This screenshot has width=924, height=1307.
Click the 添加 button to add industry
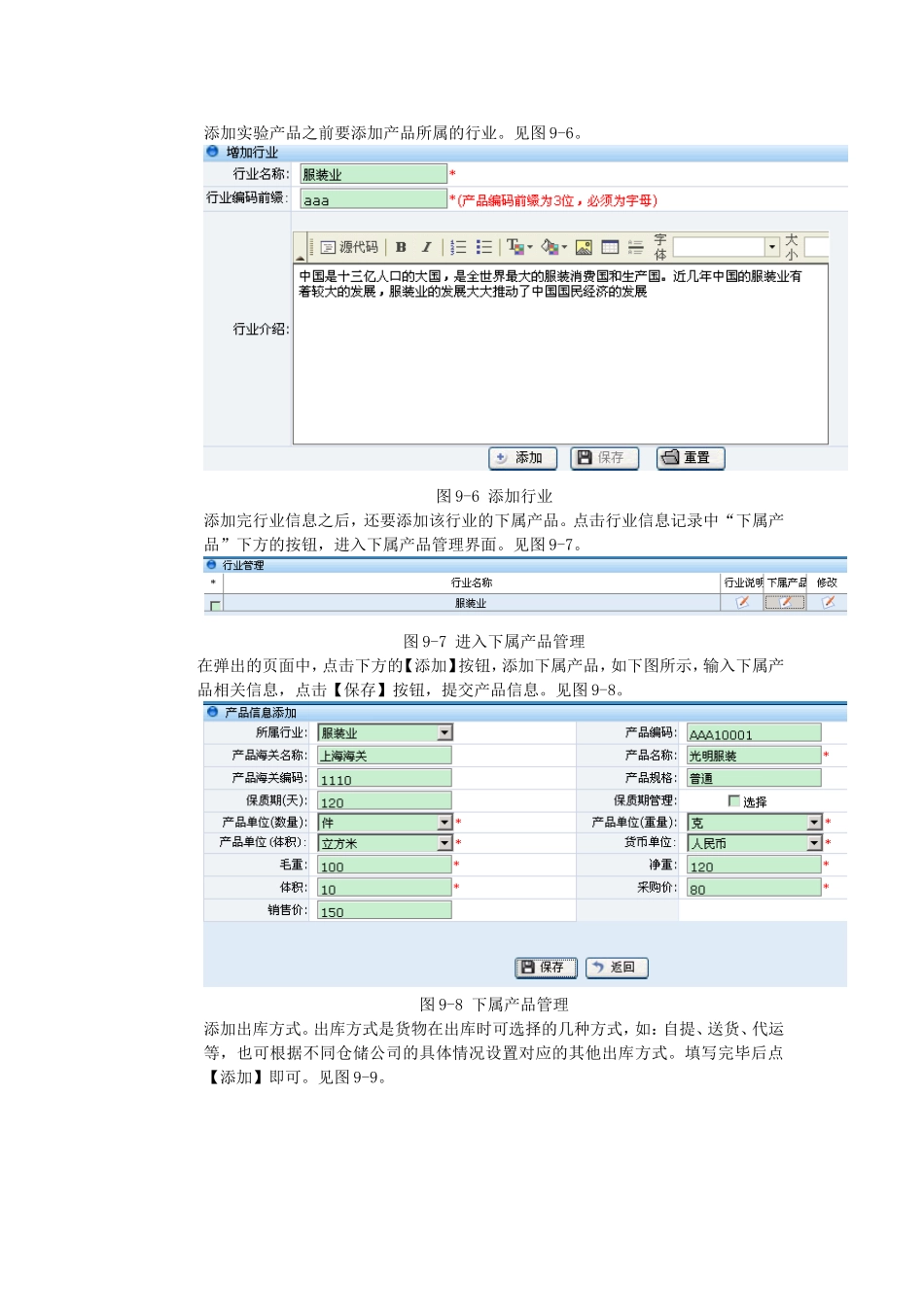point(522,458)
